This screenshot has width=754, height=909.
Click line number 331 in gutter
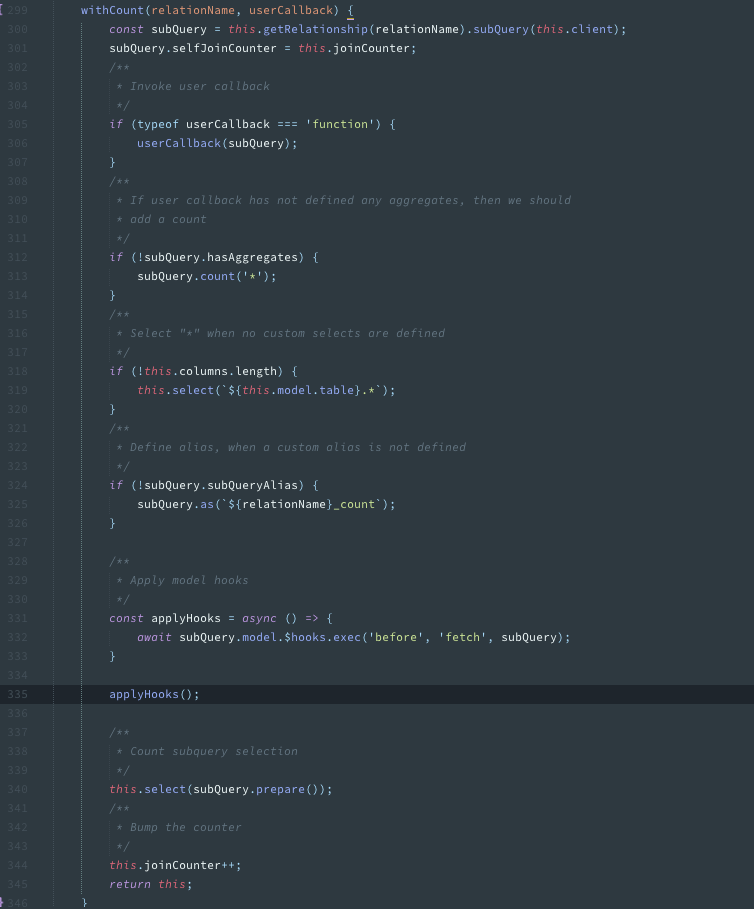(17, 619)
